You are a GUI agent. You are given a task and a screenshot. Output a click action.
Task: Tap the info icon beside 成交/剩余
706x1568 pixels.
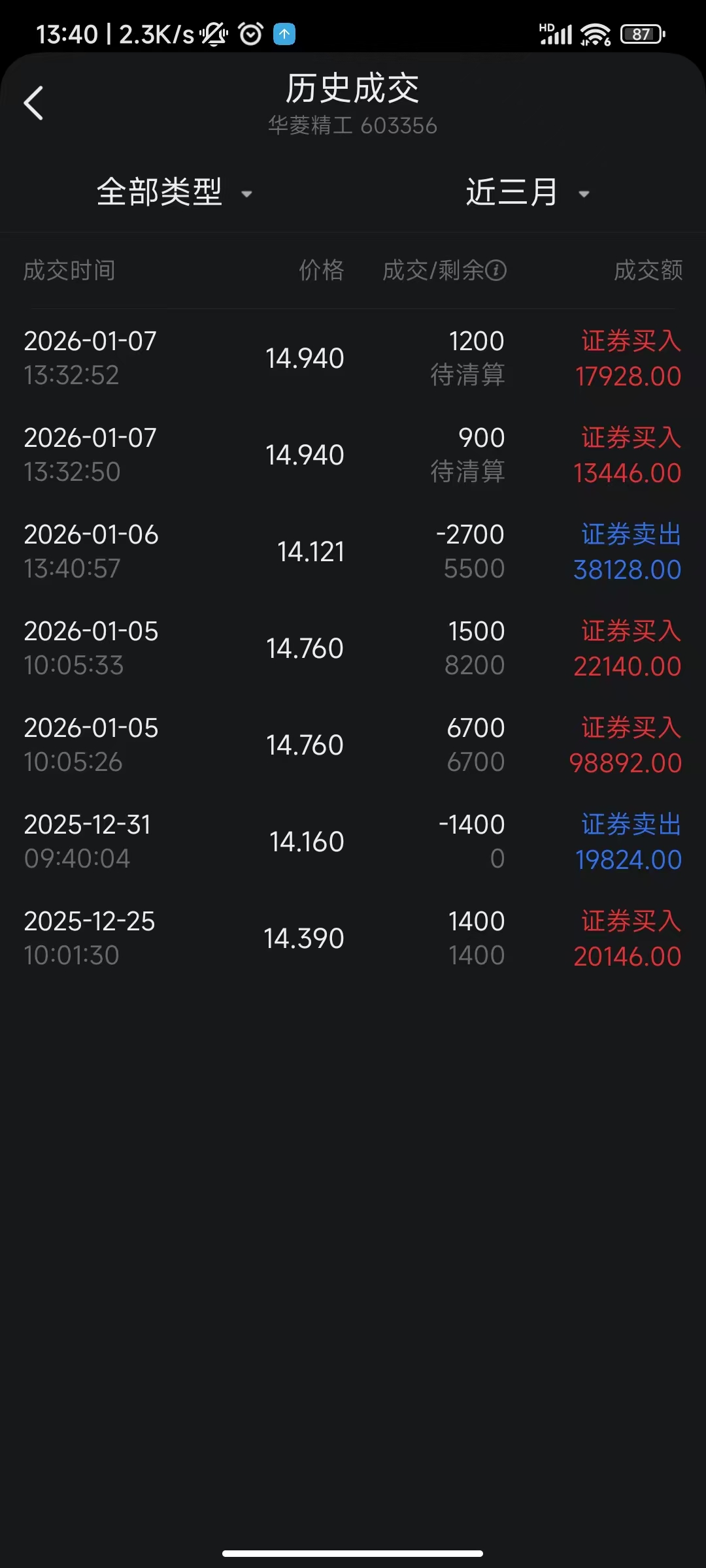click(496, 270)
